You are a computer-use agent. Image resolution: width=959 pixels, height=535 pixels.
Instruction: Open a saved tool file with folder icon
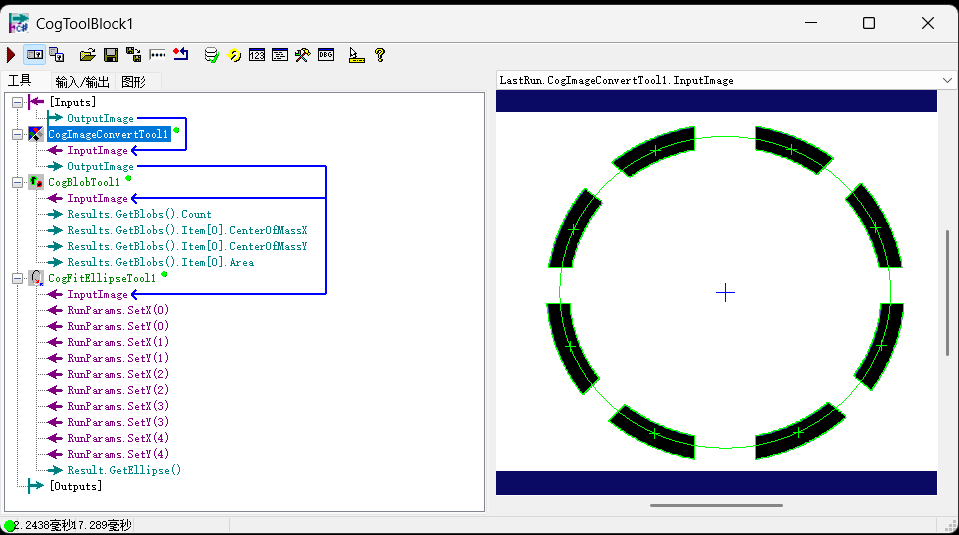pos(87,55)
